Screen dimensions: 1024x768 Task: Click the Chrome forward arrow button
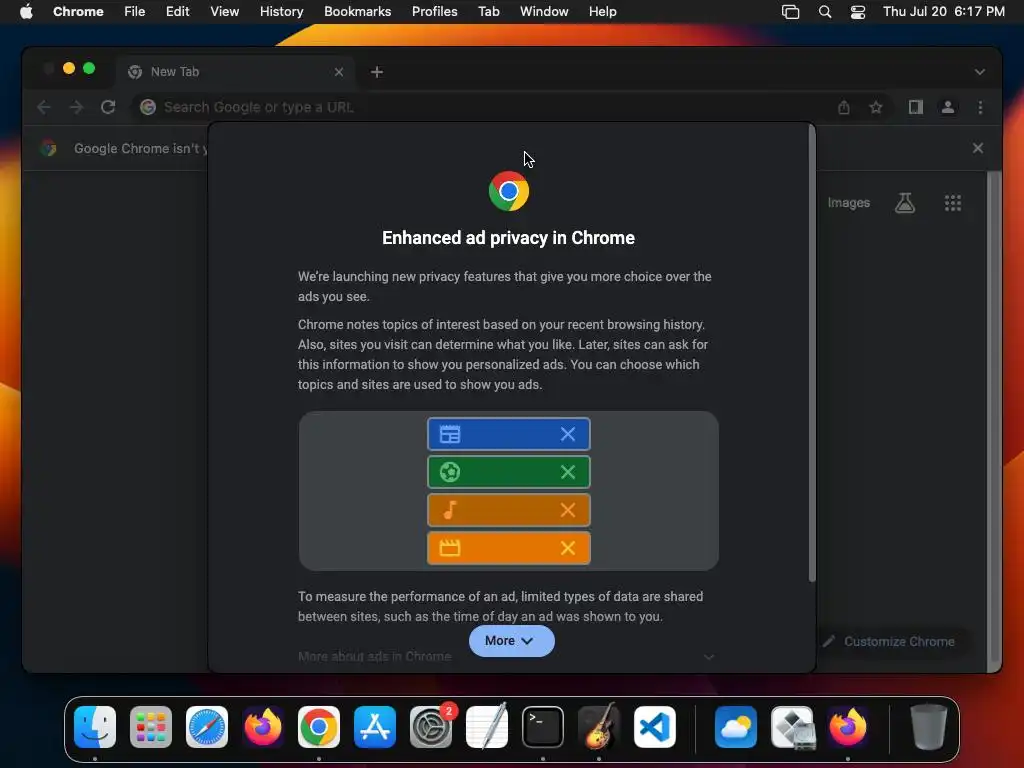76,107
